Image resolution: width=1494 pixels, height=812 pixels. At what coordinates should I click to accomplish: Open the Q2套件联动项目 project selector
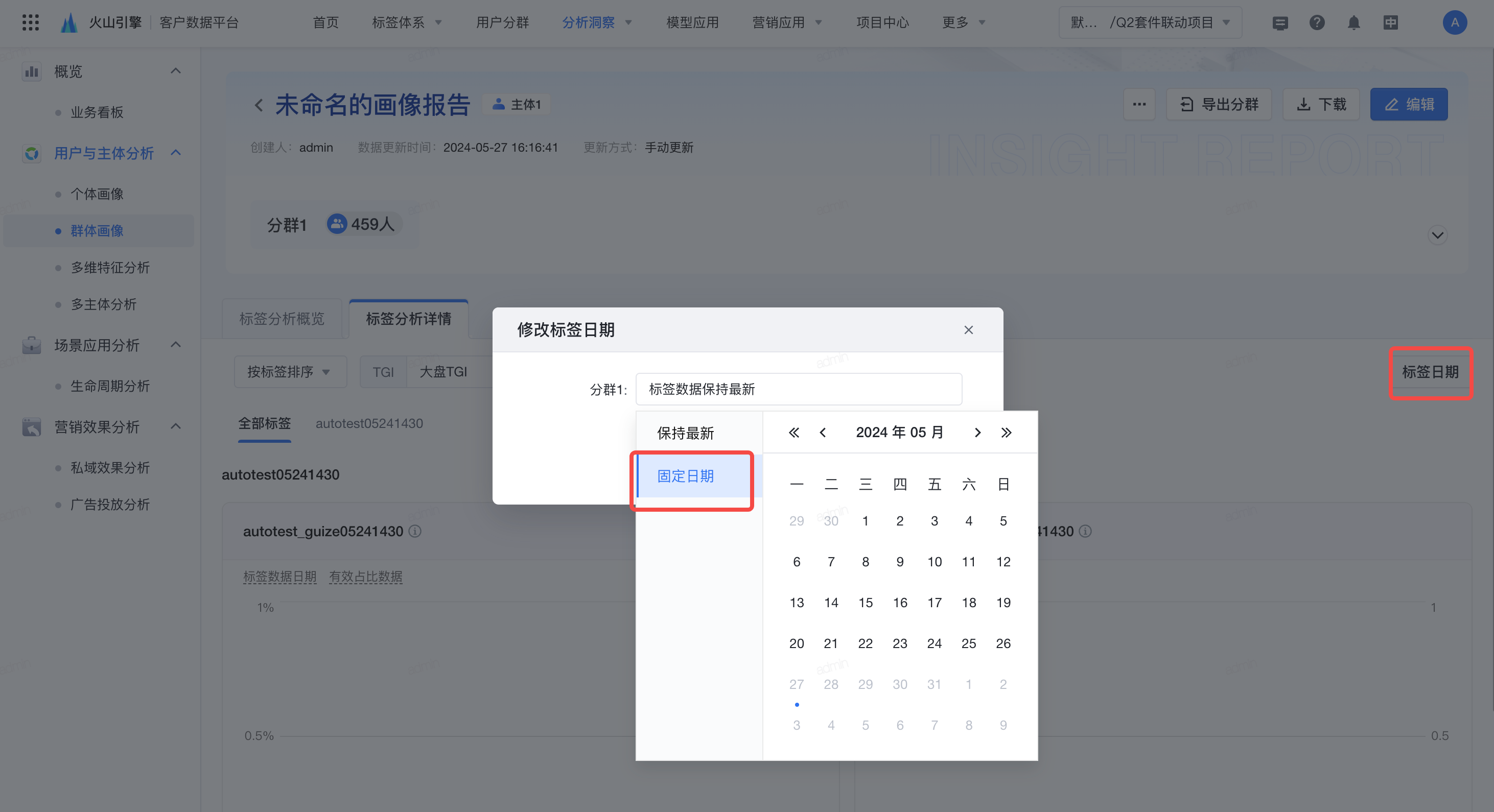click(x=1150, y=22)
